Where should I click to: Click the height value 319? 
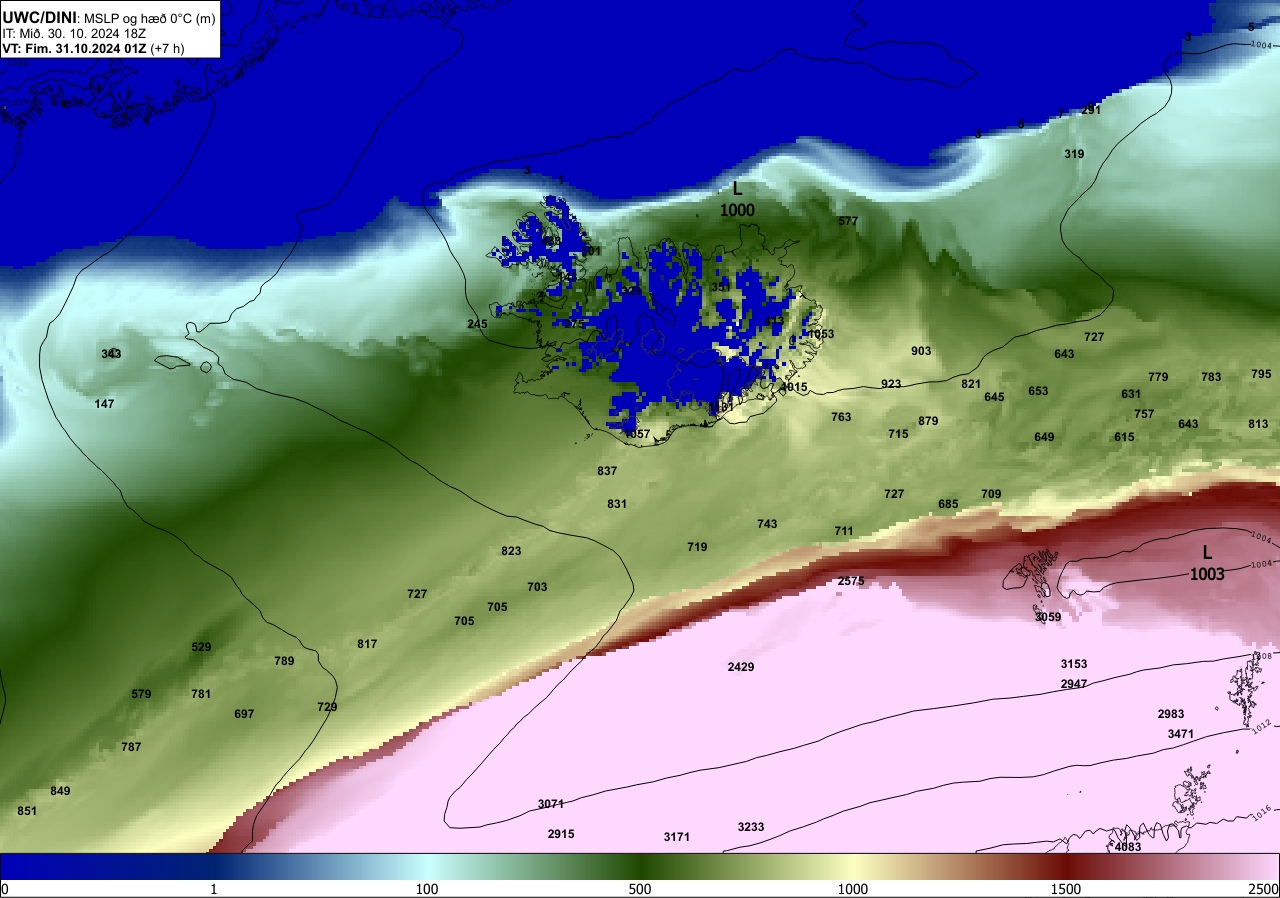(1074, 154)
